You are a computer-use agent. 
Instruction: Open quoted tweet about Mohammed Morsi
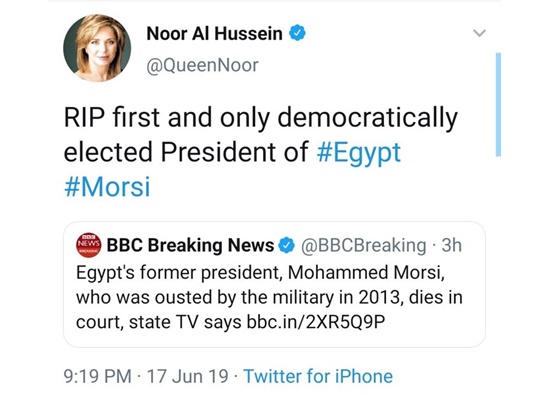(274, 284)
